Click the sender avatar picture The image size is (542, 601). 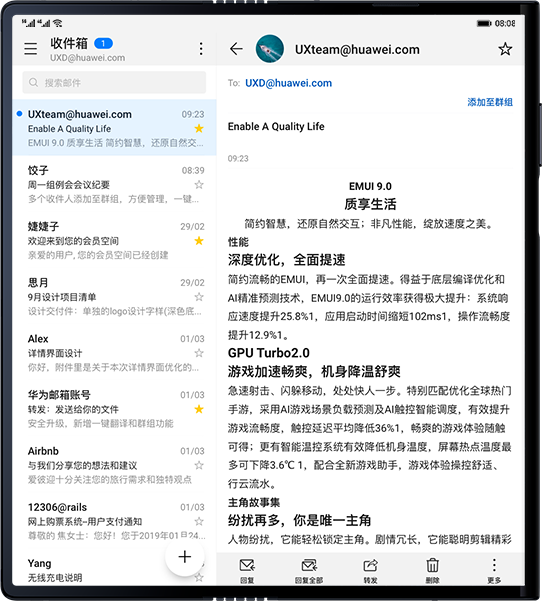coord(270,49)
